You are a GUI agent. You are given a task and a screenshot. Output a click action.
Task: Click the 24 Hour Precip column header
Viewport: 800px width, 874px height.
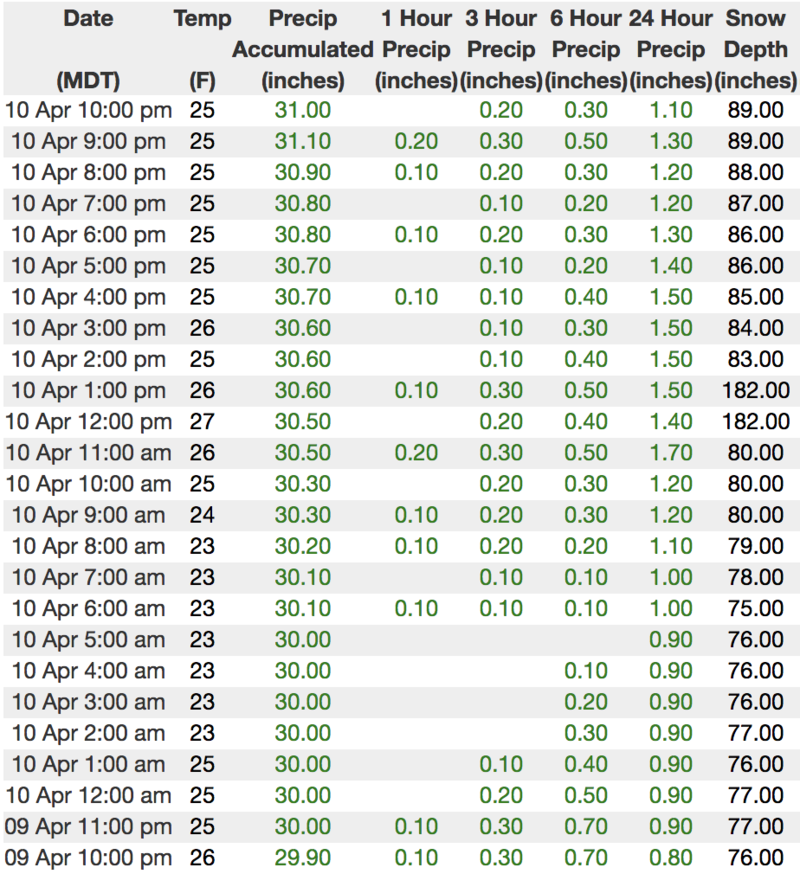[x=671, y=49]
